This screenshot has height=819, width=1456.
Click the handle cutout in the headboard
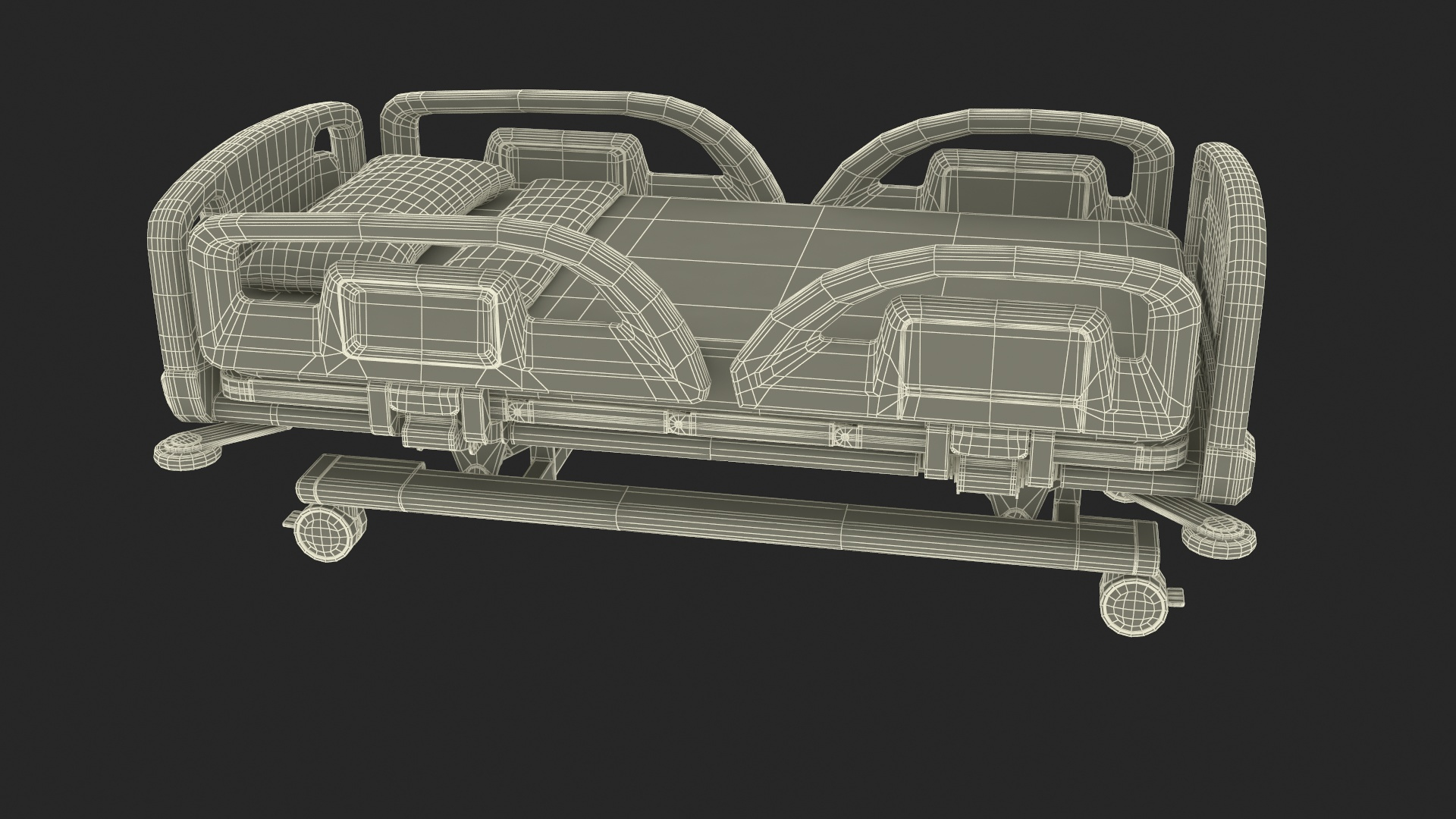(323, 141)
